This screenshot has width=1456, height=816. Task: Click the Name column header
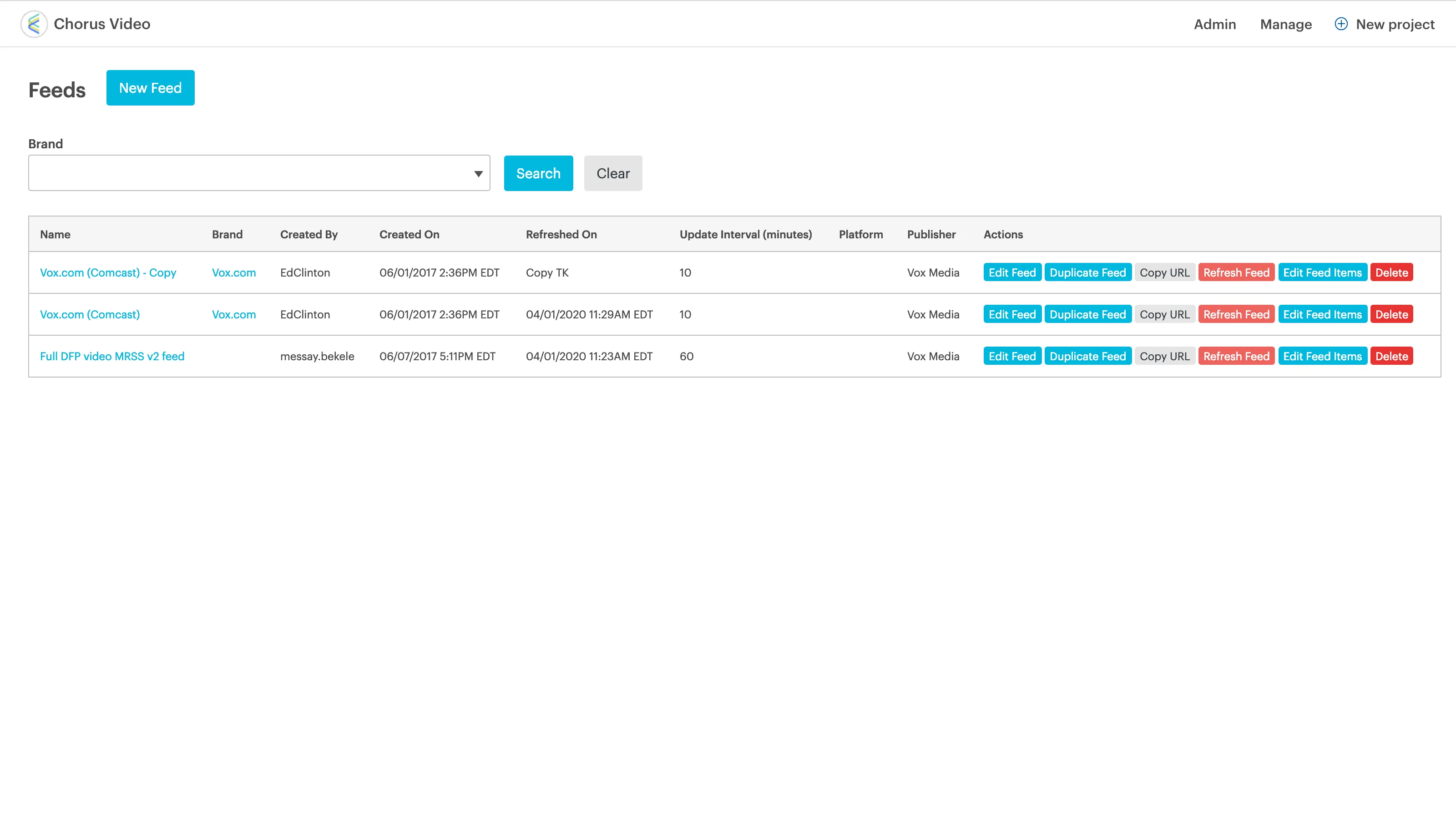pos(55,234)
